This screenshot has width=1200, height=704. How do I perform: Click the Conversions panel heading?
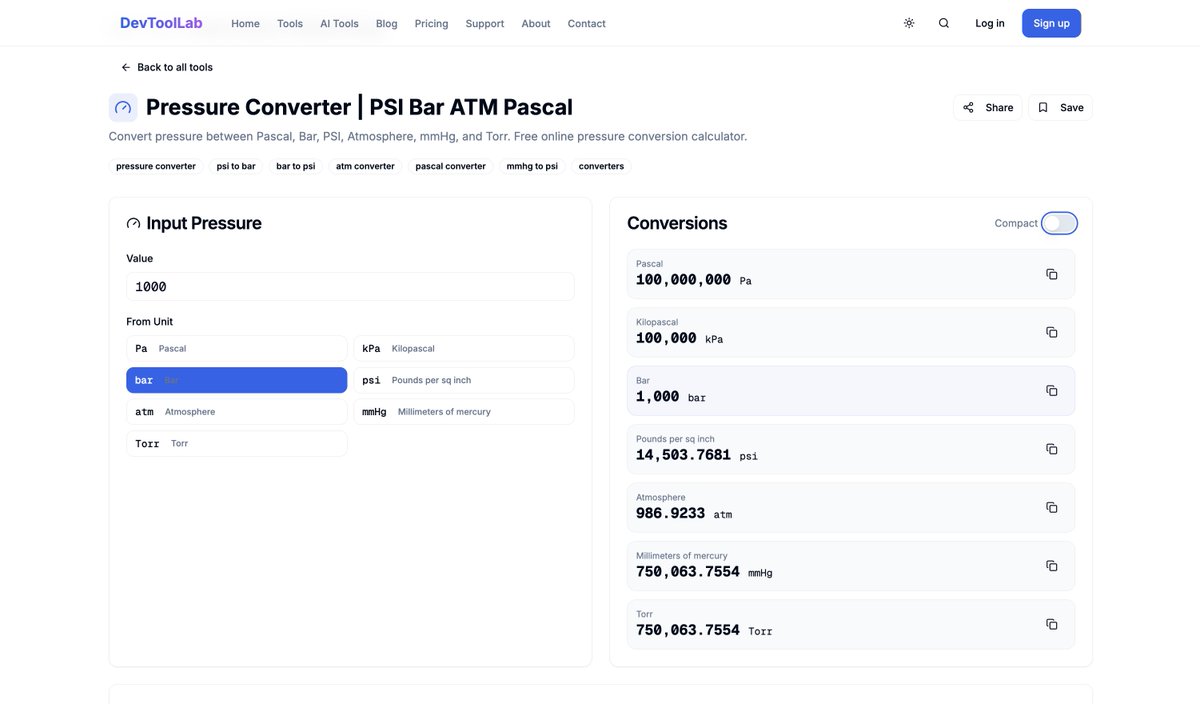[677, 223]
